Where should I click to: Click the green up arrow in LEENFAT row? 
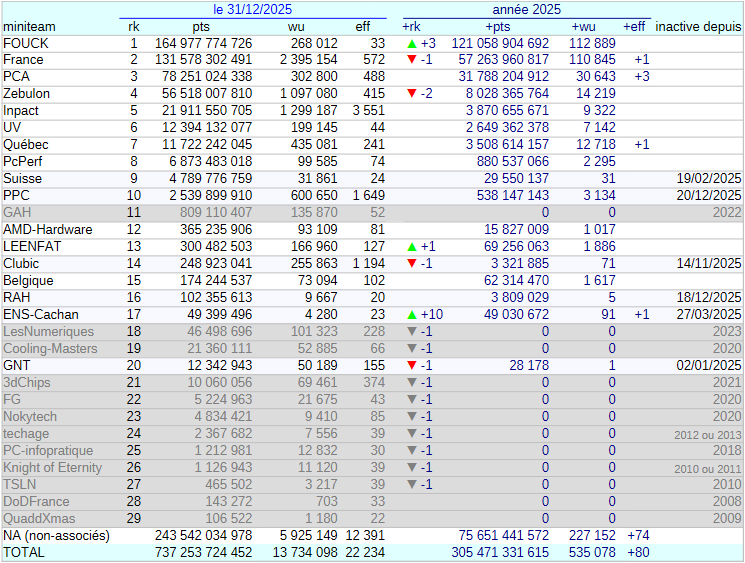point(411,247)
